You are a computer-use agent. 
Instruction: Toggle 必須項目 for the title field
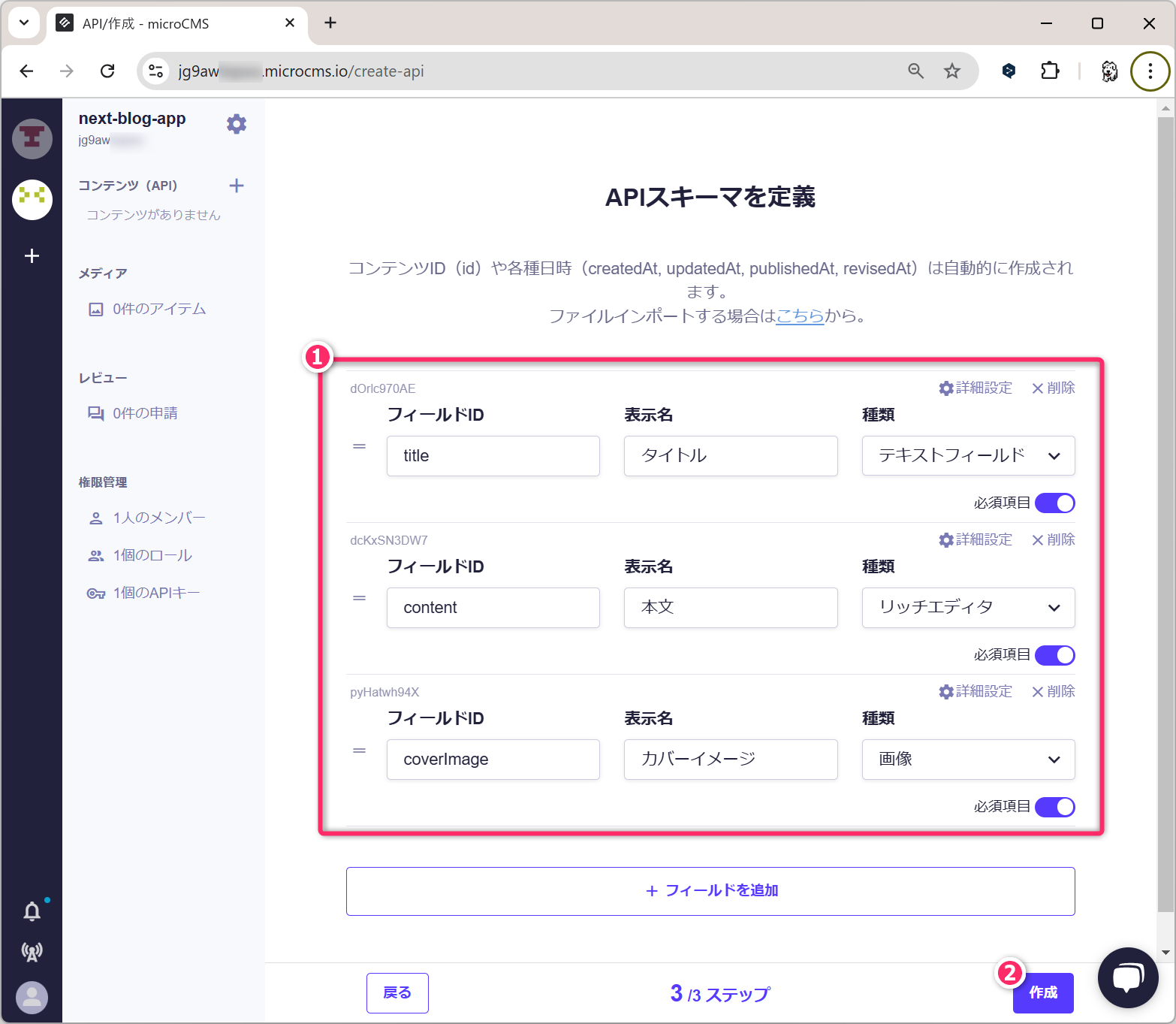pos(1054,503)
